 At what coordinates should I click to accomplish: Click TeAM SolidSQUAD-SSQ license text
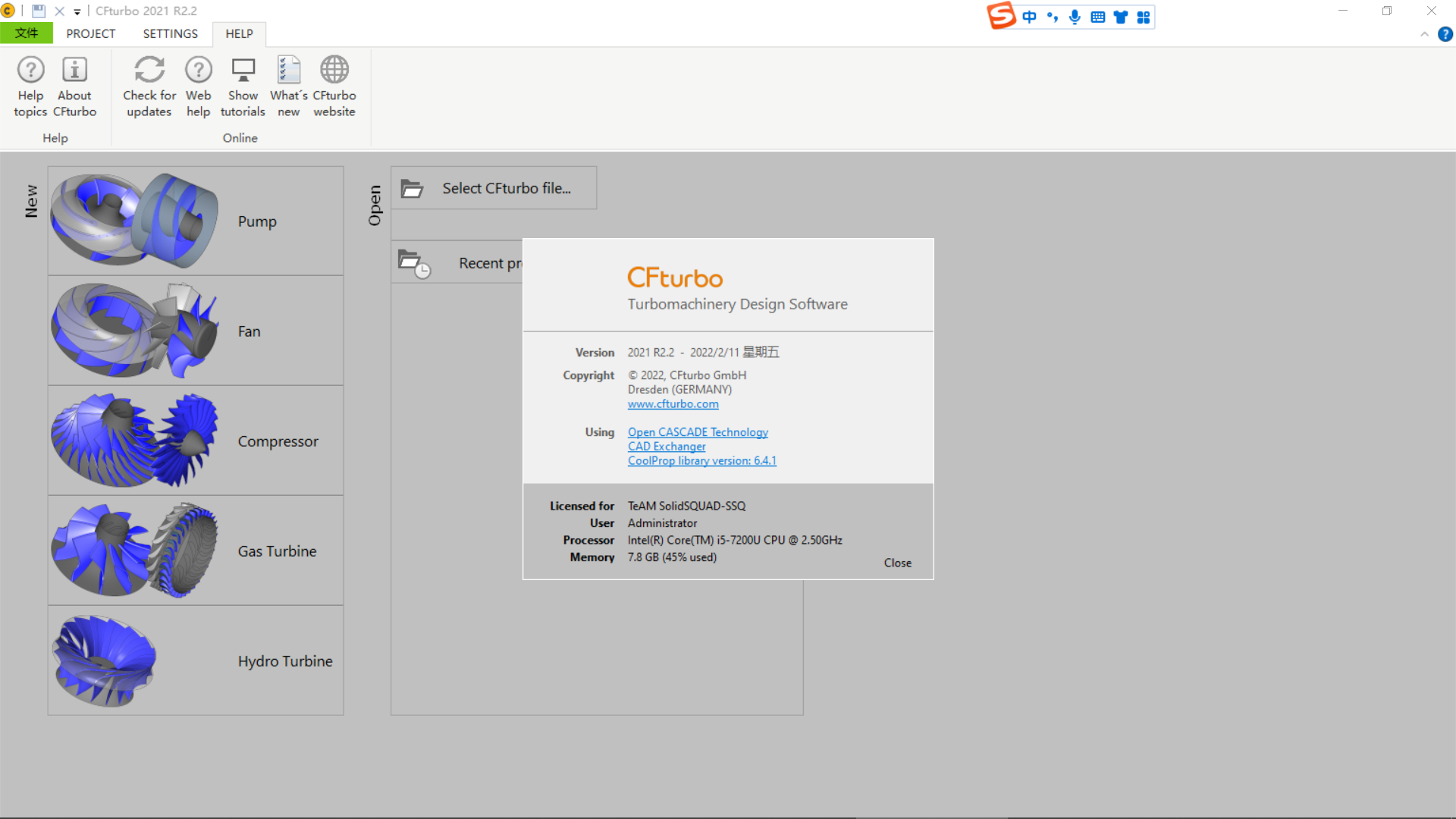[686, 506]
